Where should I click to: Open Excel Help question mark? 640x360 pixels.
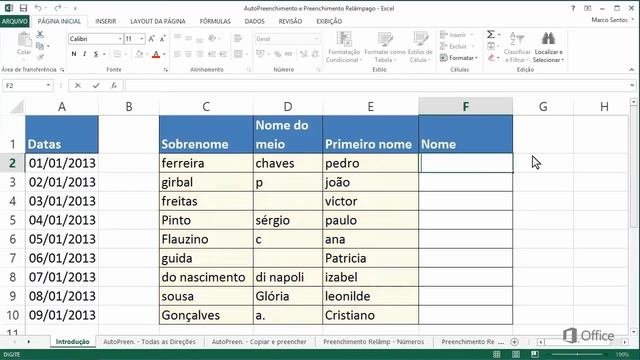coord(573,8)
